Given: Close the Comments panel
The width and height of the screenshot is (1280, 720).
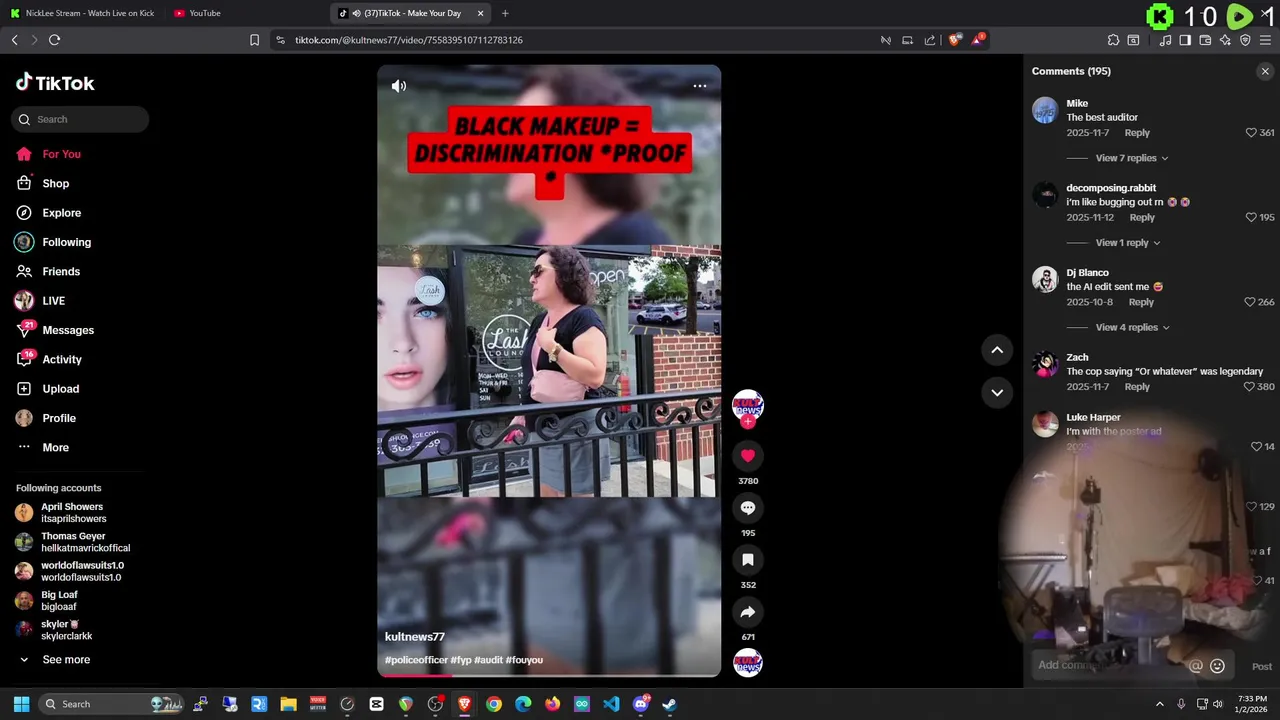Looking at the screenshot, I should [x=1265, y=71].
